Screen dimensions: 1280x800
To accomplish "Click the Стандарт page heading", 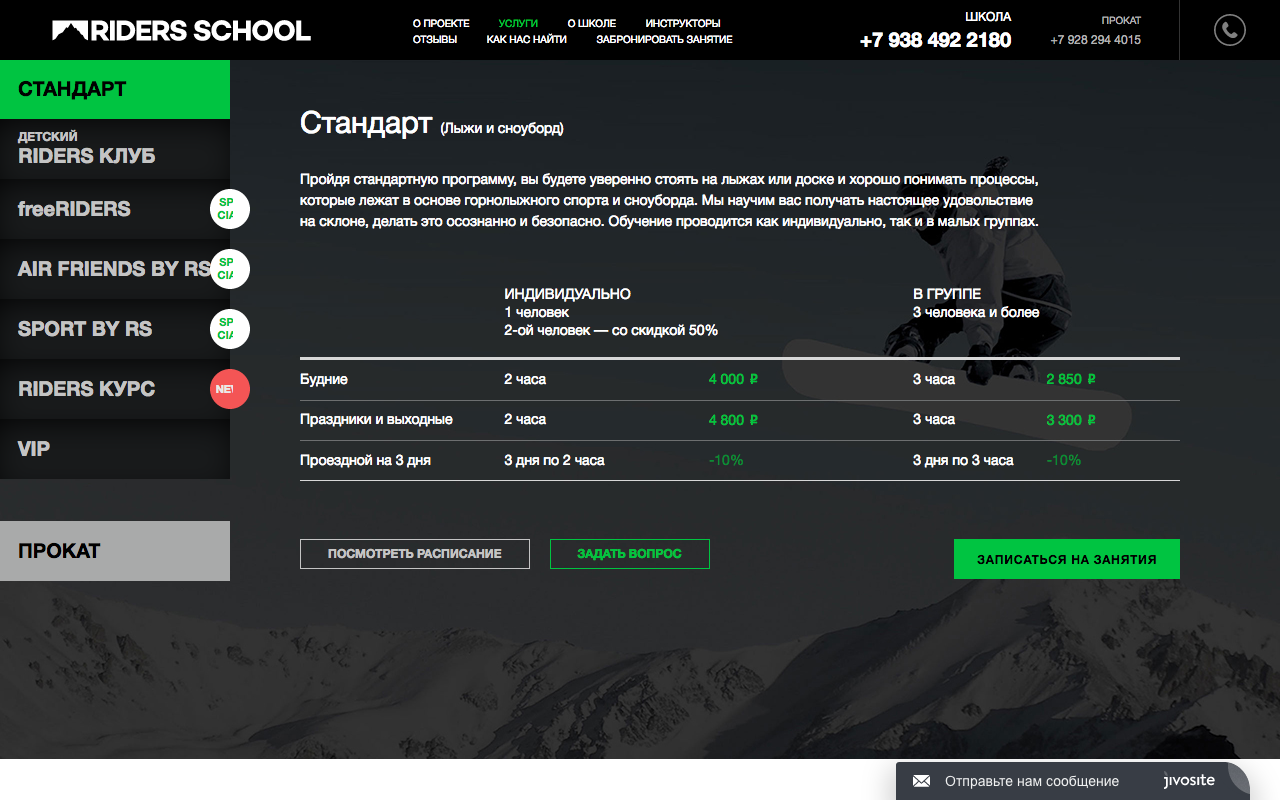I will [366, 123].
